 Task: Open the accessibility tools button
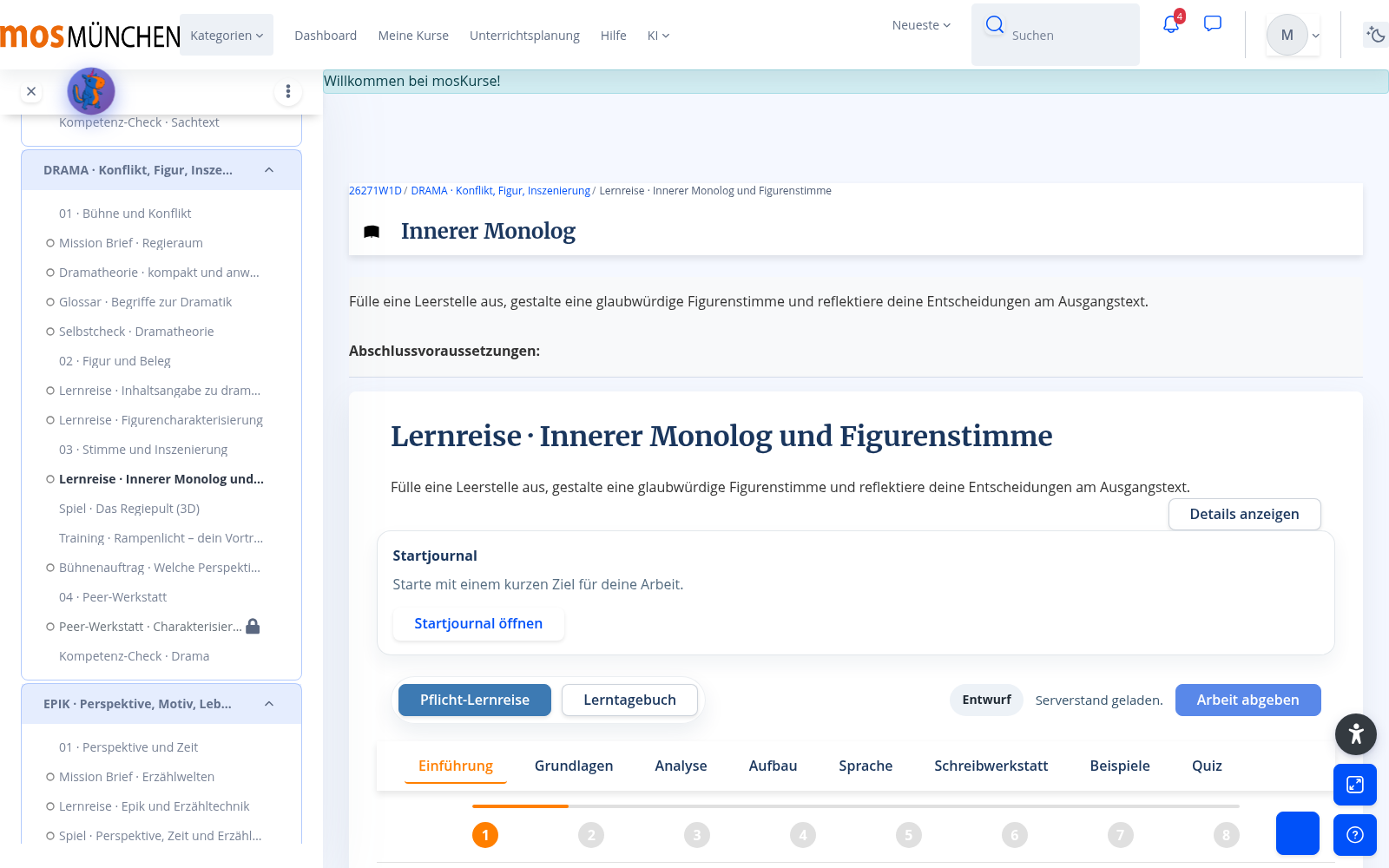[x=1356, y=734]
